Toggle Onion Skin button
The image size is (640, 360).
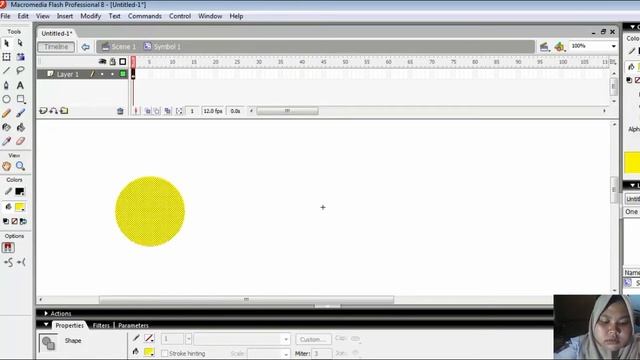(x=147, y=111)
